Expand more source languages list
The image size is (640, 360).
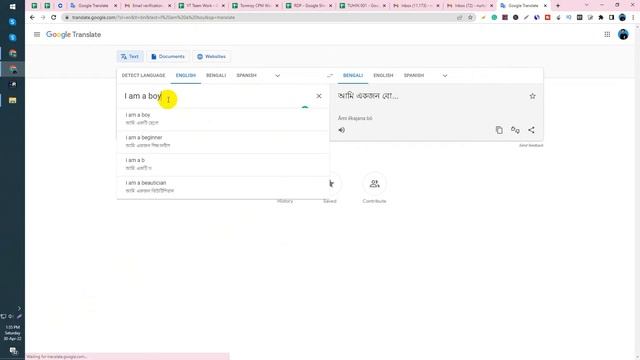click(x=278, y=76)
